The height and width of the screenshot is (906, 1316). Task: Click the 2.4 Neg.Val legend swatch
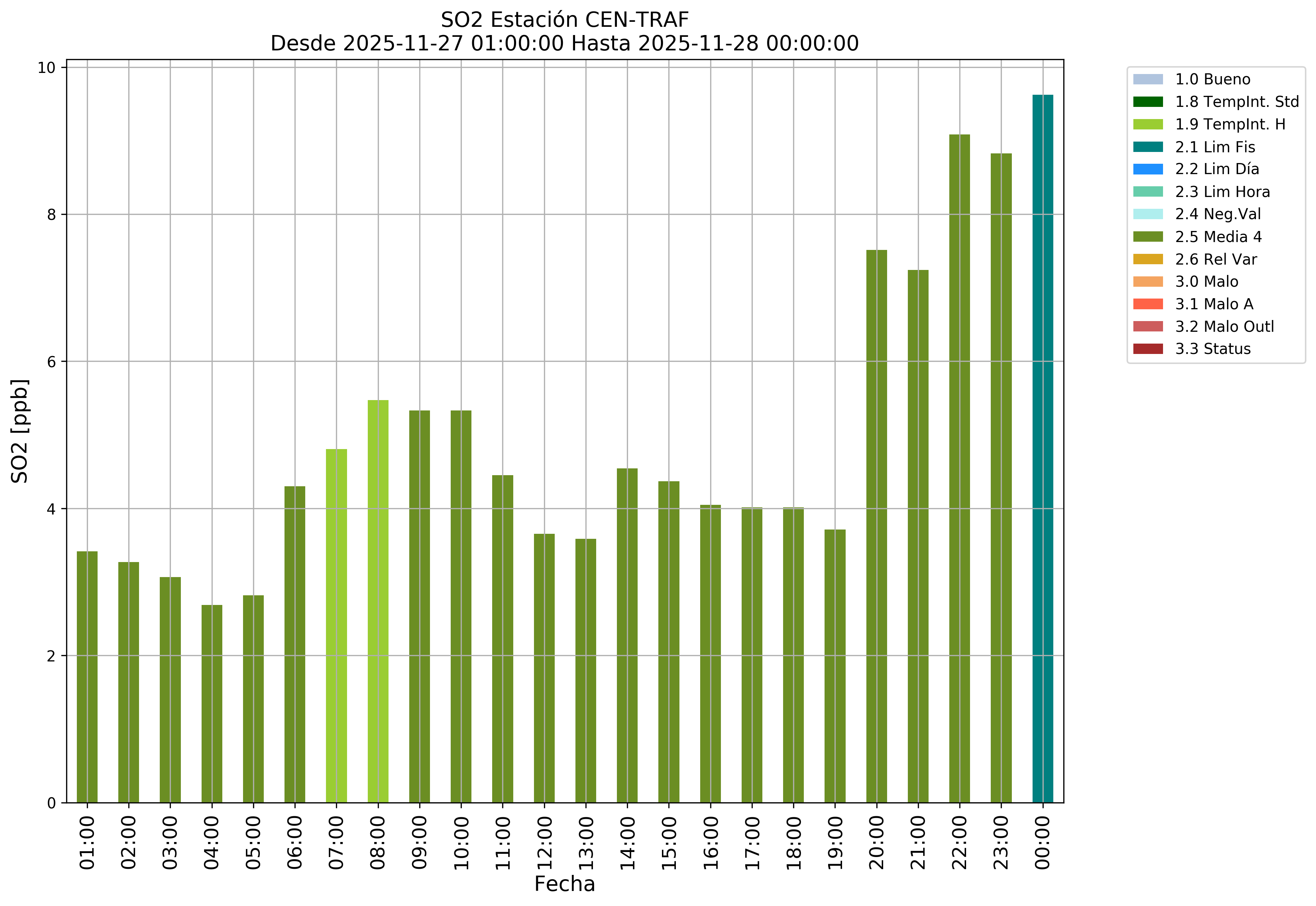pyautogui.click(x=1147, y=214)
